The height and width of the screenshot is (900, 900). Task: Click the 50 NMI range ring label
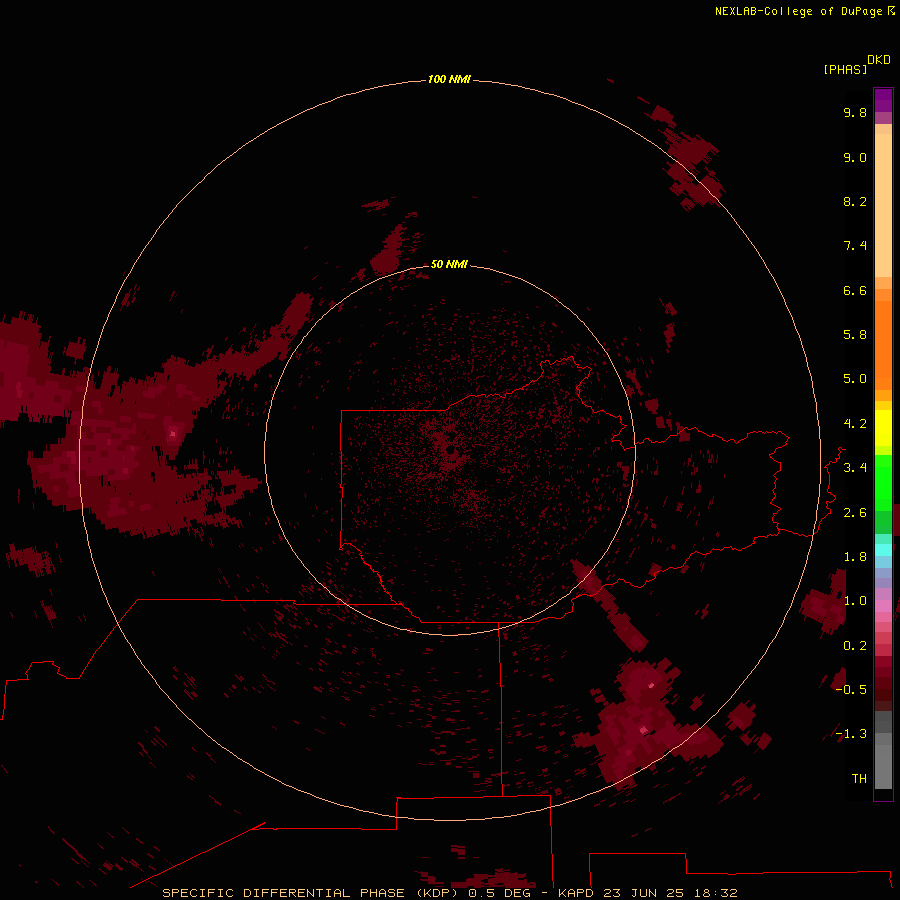coord(449,264)
